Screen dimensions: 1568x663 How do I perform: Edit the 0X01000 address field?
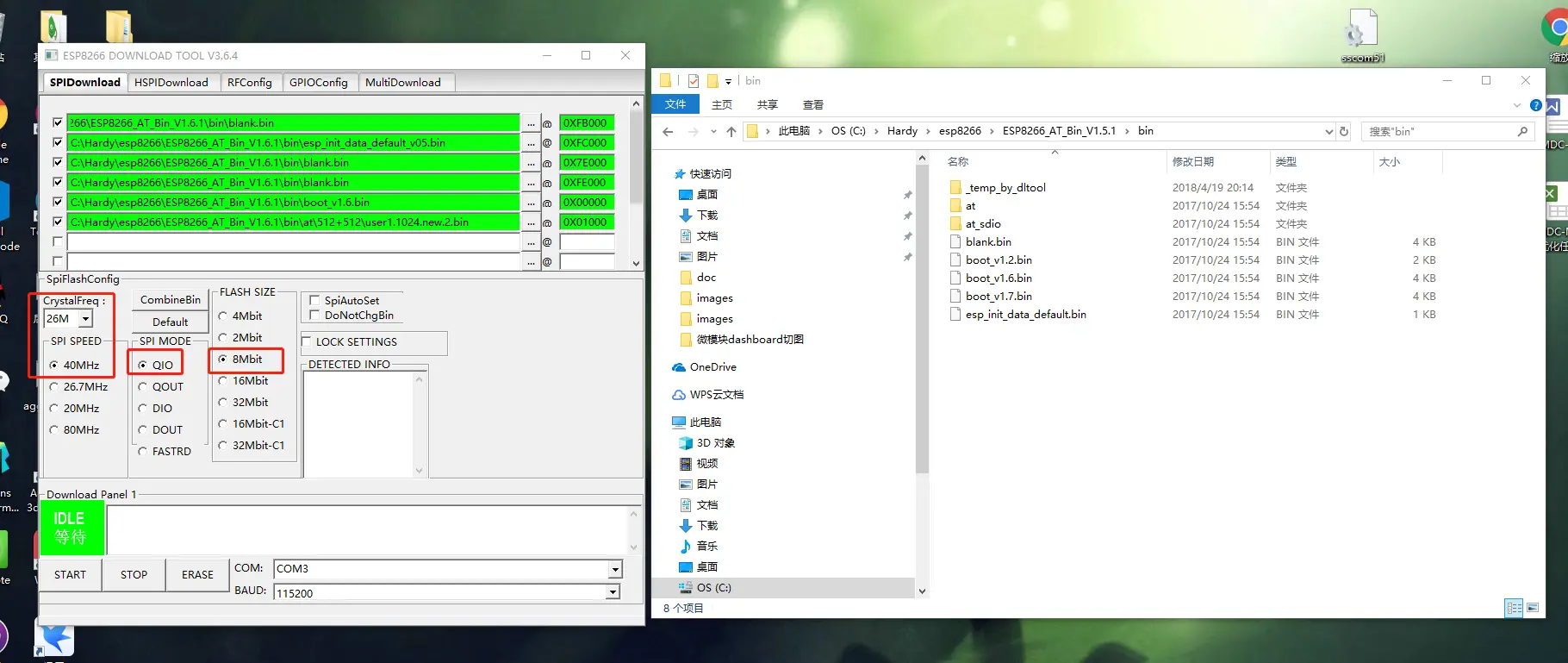587,222
